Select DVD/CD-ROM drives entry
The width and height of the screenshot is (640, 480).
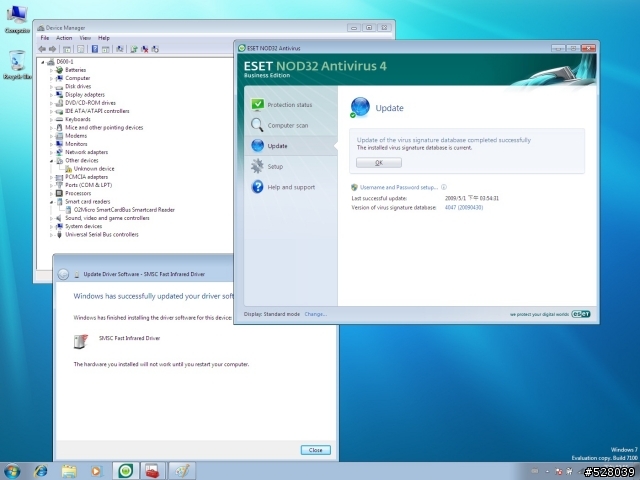90,103
